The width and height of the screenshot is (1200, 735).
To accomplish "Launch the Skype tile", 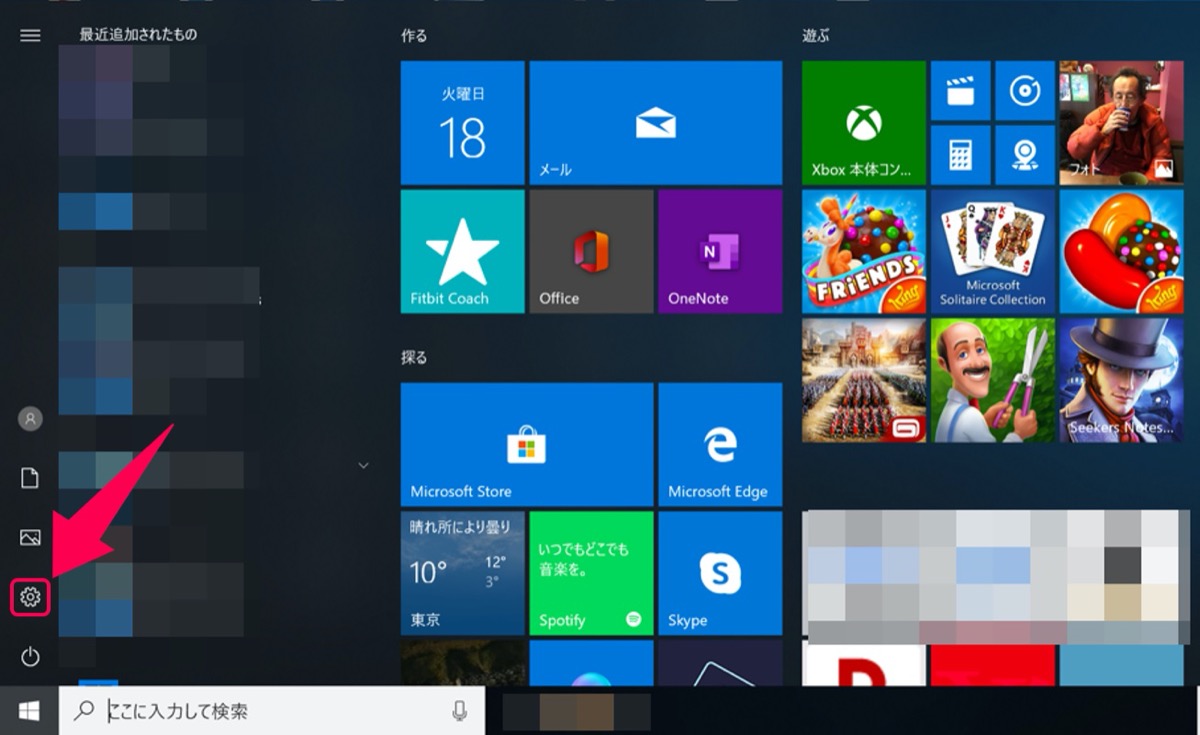I will (720, 573).
